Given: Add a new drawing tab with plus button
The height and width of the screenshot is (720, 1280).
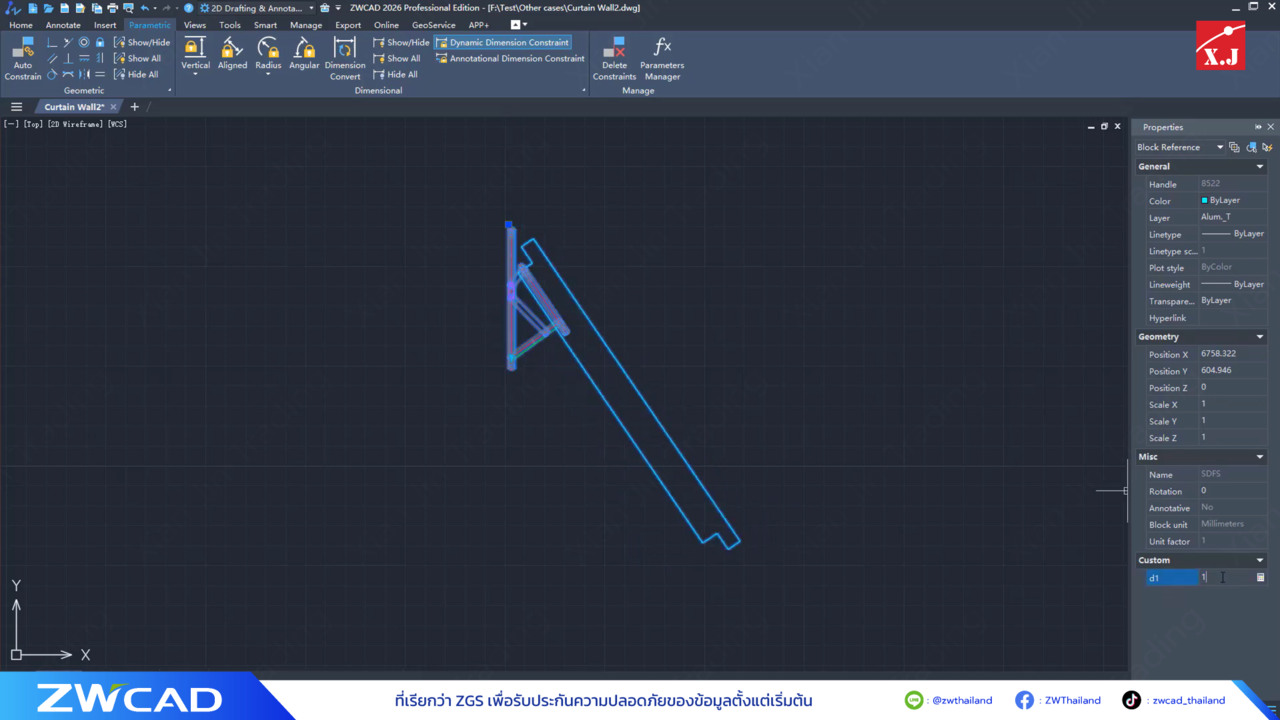Looking at the screenshot, I should [x=134, y=107].
